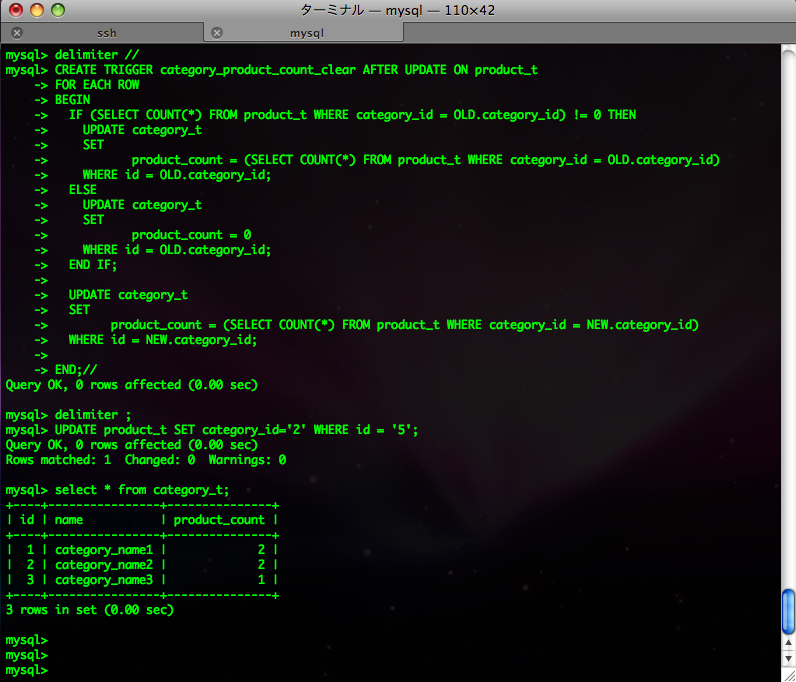Click the last empty mysql> prompt line
The image size is (796, 682).
(x=26, y=670)
